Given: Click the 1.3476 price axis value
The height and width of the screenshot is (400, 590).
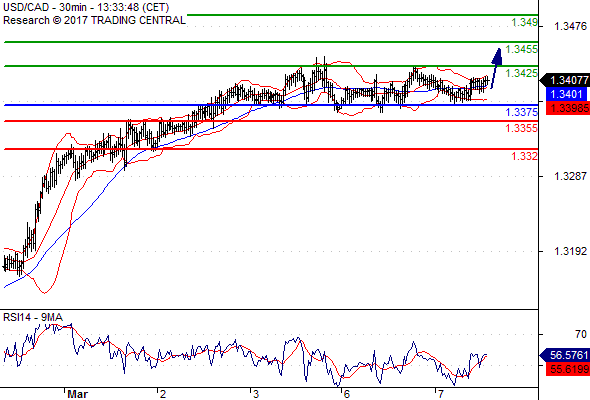Looking at the screenshot, I should point(570,26).
